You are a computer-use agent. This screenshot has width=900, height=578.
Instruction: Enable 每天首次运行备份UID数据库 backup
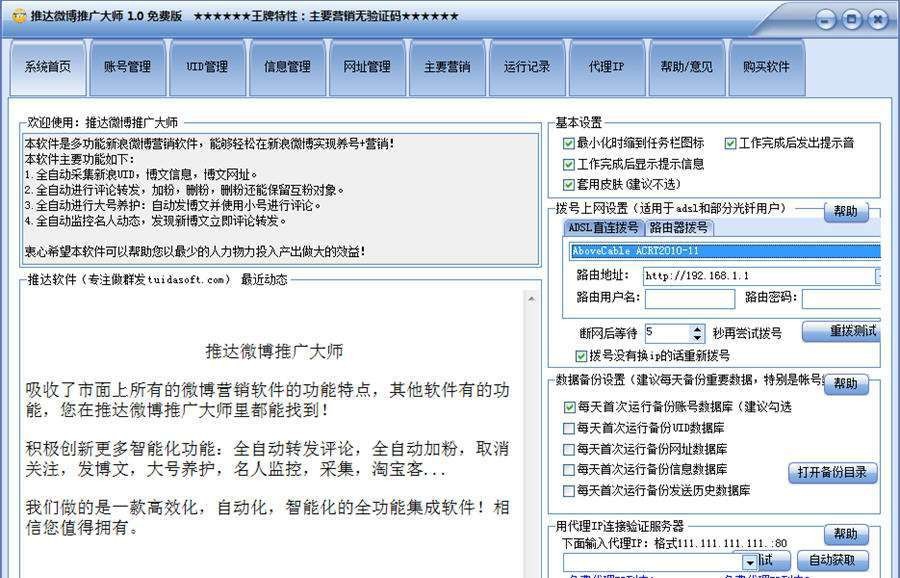coord(570,427)
